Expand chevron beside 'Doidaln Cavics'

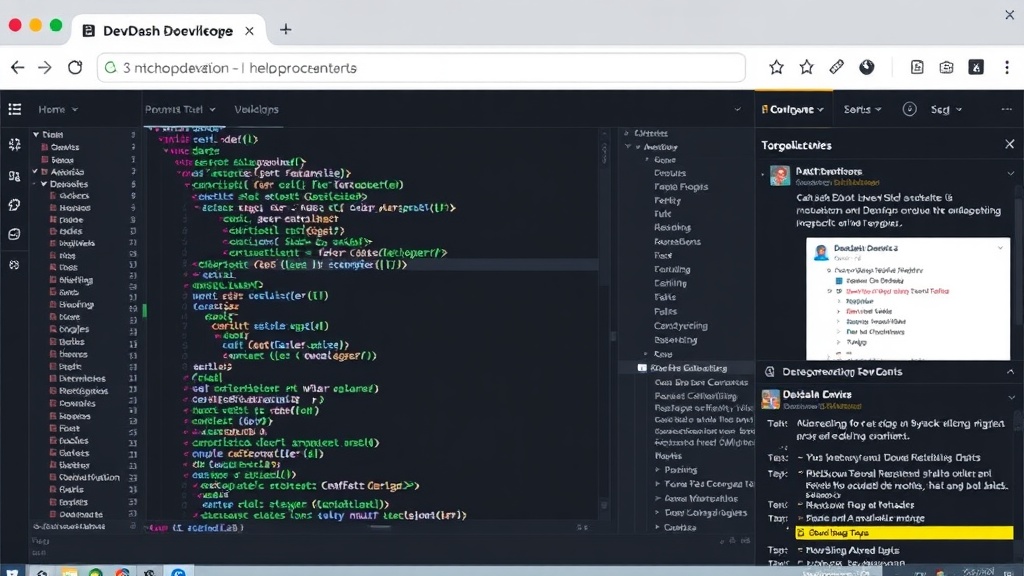click(1011, 397)
